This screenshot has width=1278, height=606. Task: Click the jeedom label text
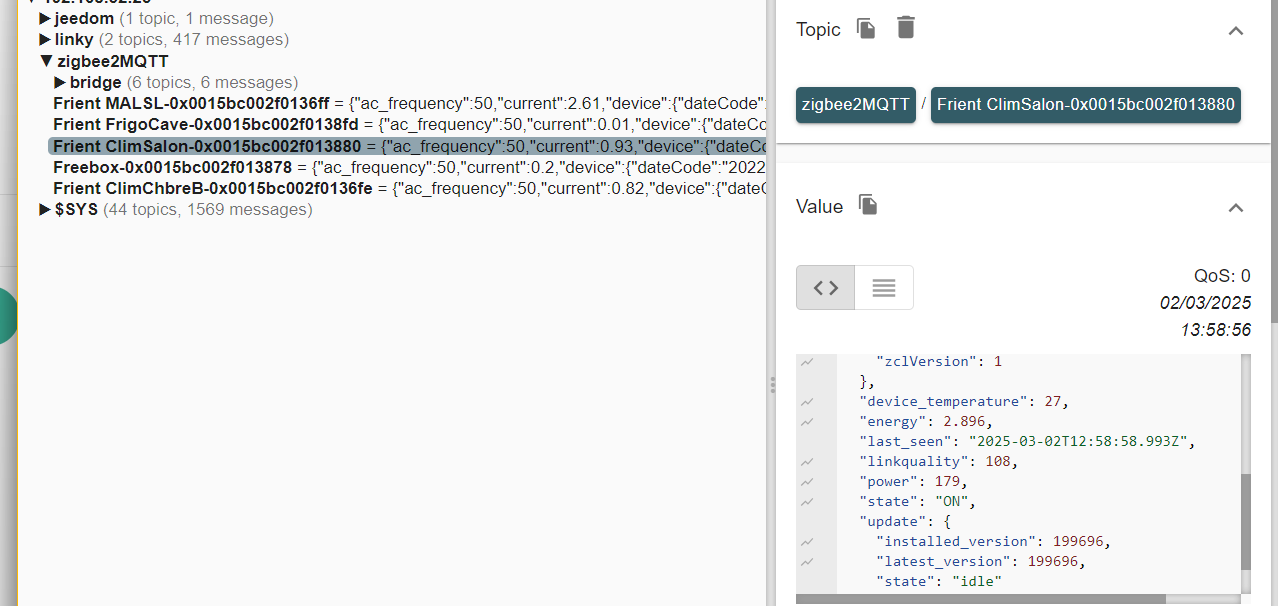tap(84, 18)
